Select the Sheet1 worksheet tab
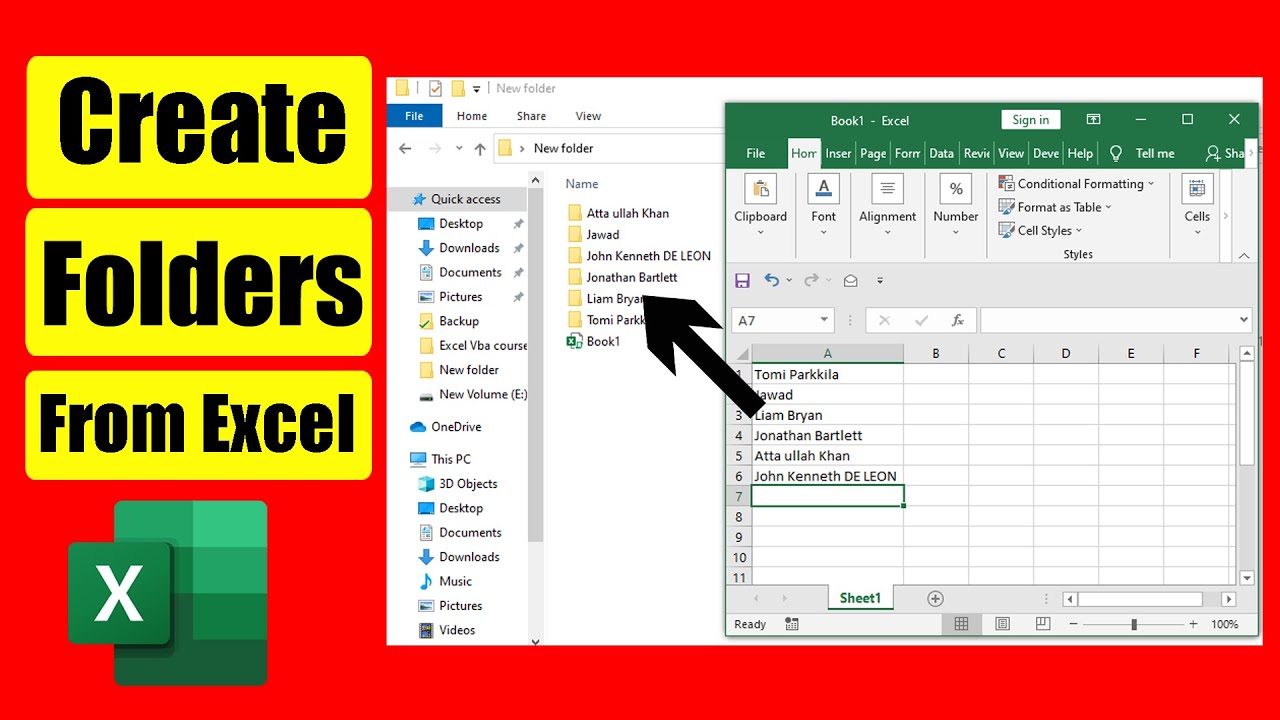1280x720 pixels. click(x=860, y=598)
